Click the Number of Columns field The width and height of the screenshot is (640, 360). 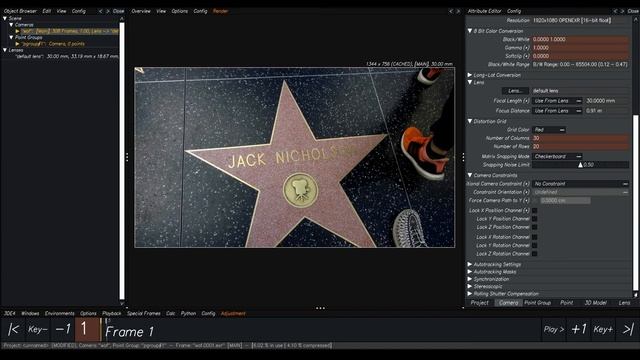[x=580, y=138]
